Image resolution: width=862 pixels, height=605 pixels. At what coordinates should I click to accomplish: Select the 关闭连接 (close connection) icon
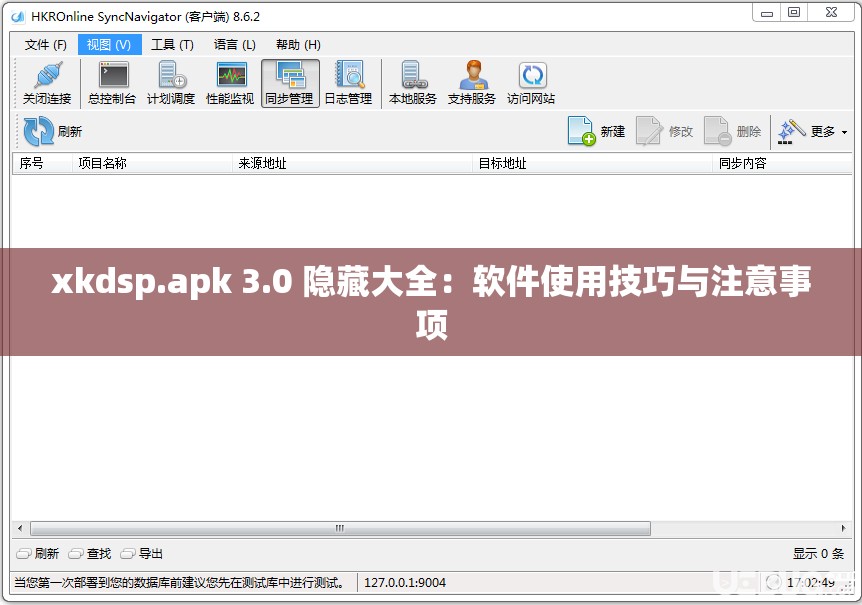point(46,82)
